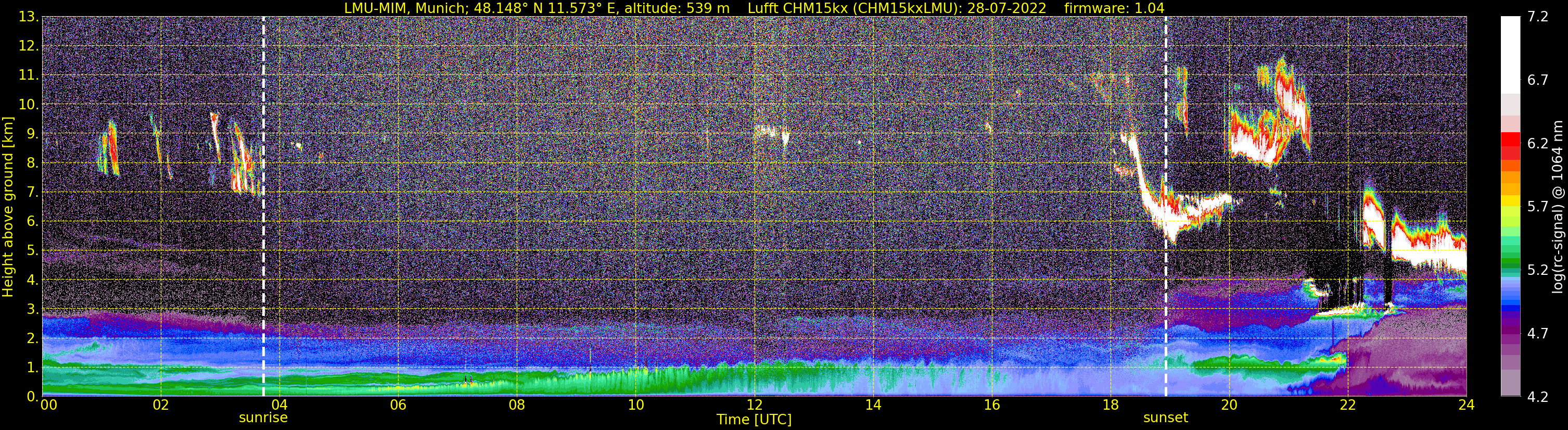Click the height axis tick '11.'

pyautogui.click(x=29, y=75)
